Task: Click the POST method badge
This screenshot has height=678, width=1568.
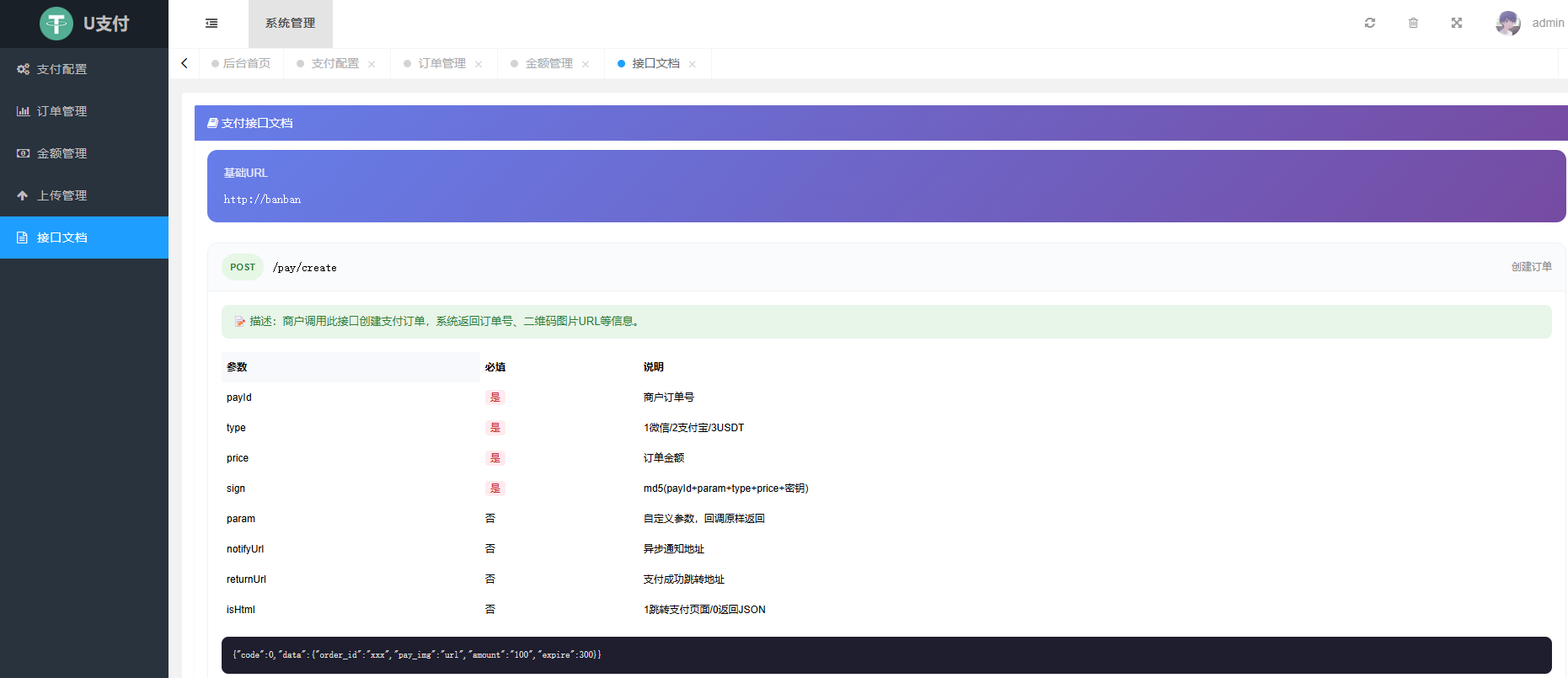Action: tap(243, 267)
